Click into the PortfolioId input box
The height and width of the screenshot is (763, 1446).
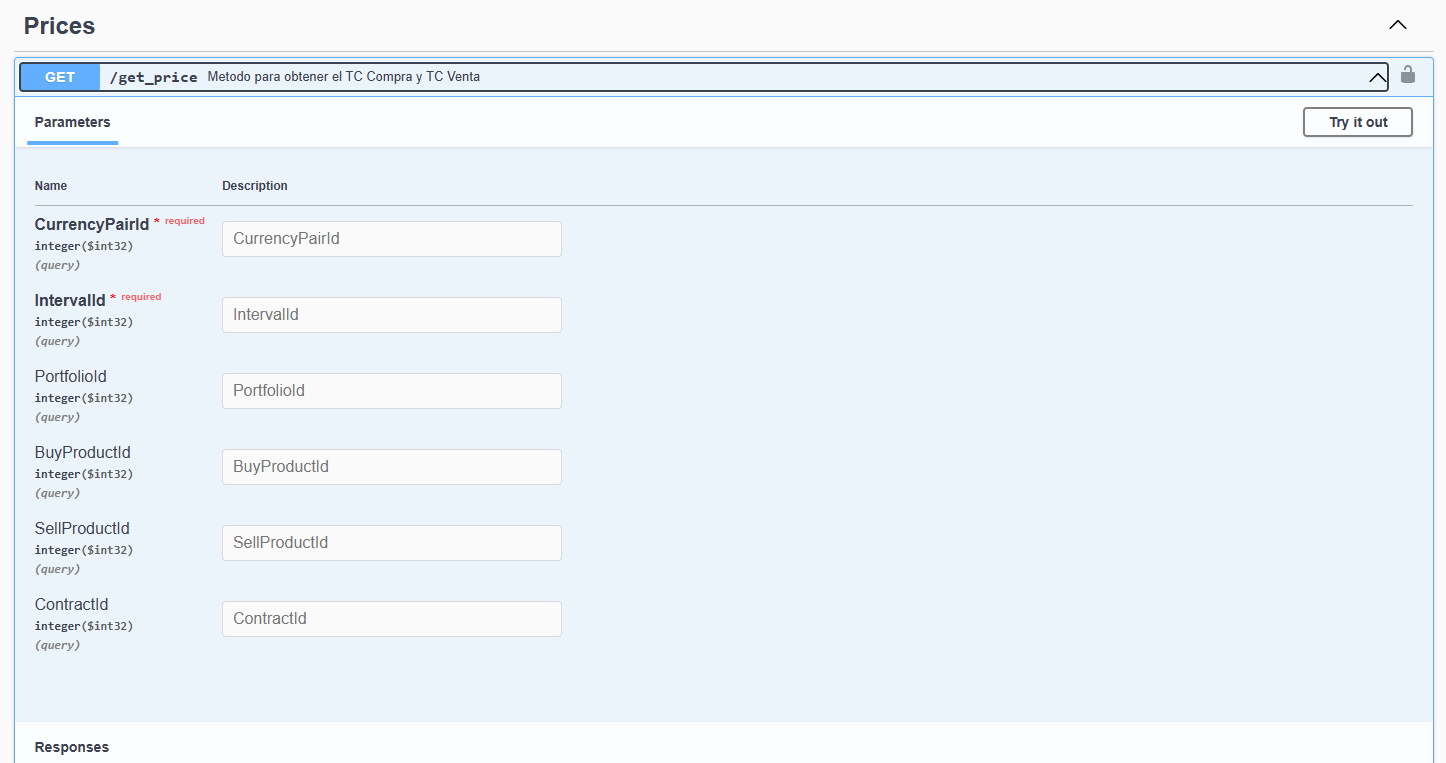pyautogui.click(x=391, y=391)
